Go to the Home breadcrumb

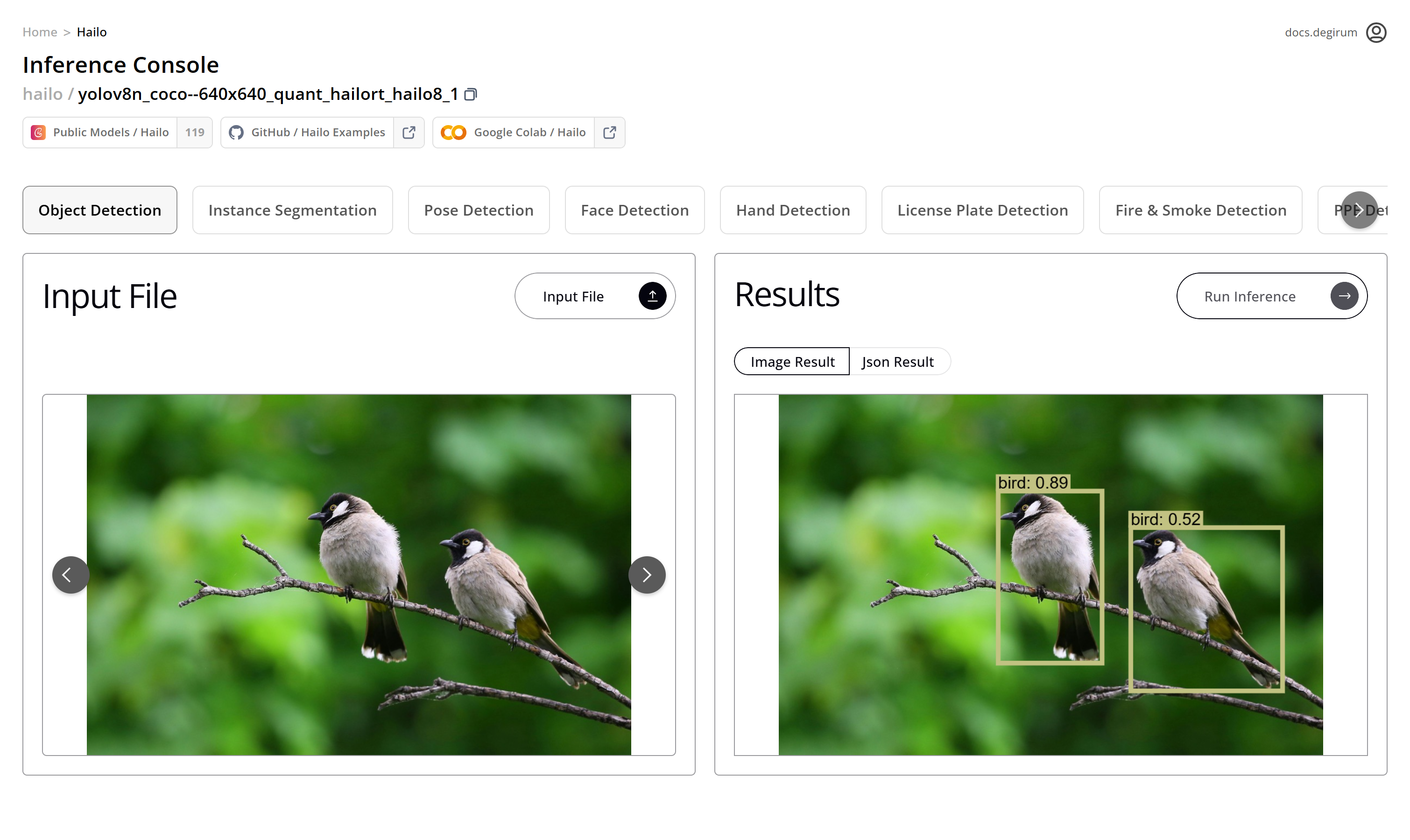pyautogui.click(x=40, y=32)
